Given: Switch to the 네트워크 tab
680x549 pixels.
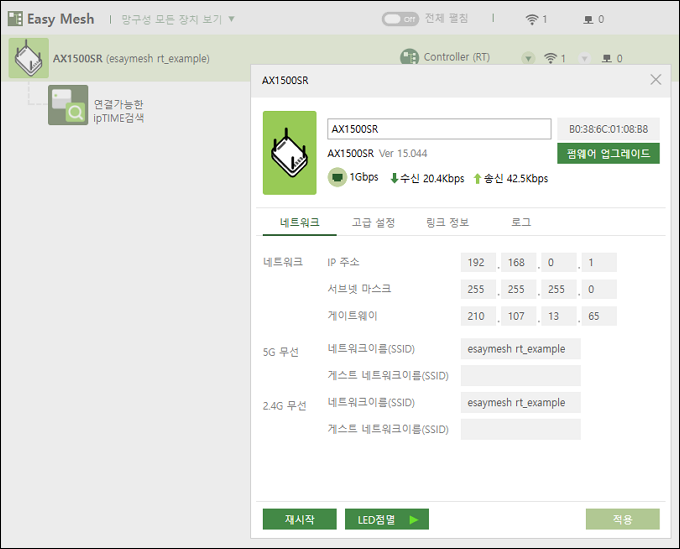Looking at the screenshot, I should 300,222.
